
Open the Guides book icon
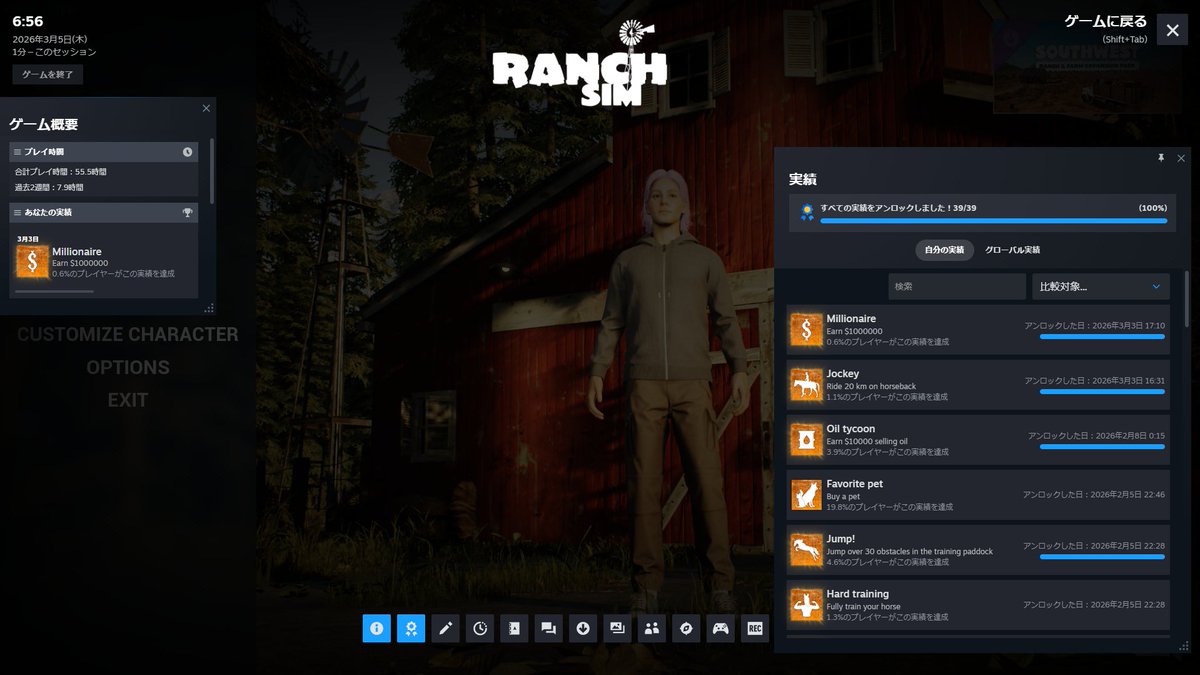514,628
